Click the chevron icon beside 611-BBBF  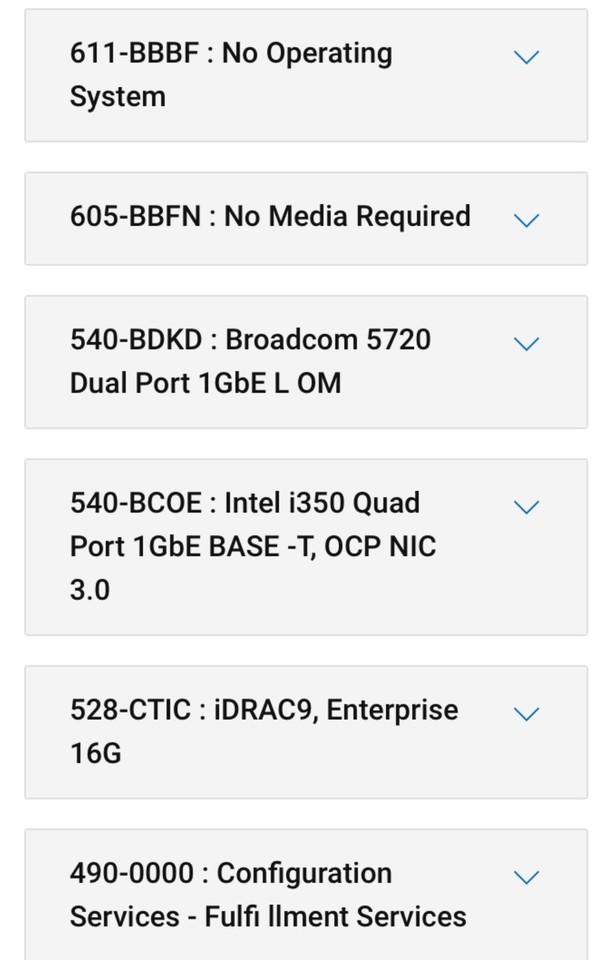[527, 57]
